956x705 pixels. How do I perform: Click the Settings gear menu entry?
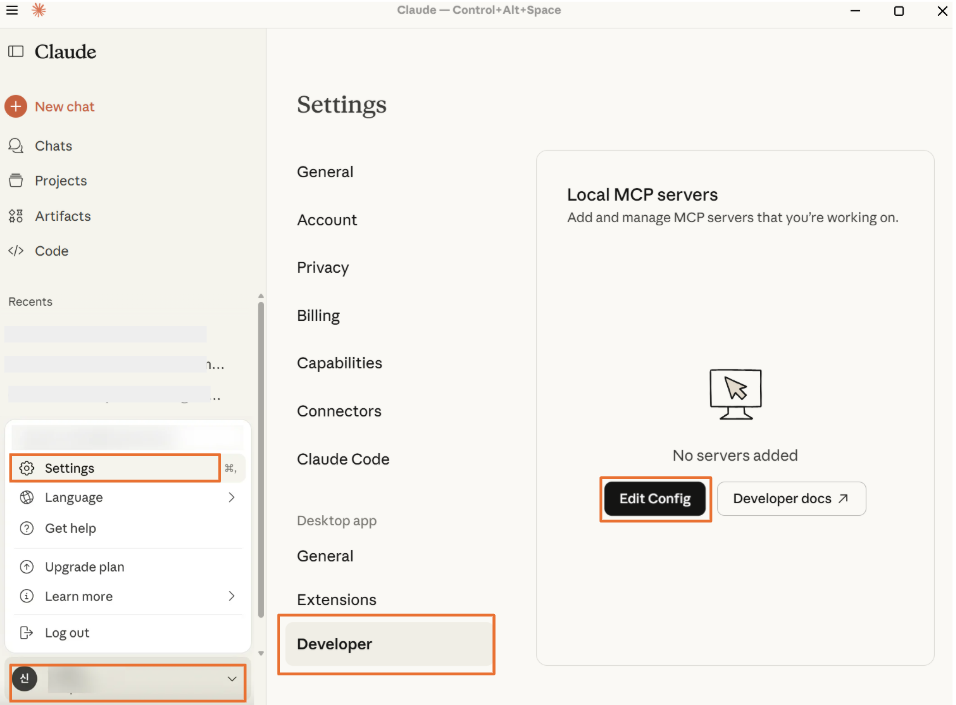coord(69,468)
